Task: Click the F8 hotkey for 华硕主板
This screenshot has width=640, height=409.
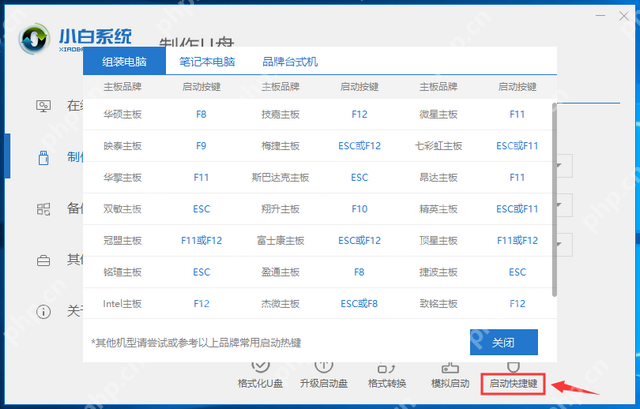Action: (201, 115)
